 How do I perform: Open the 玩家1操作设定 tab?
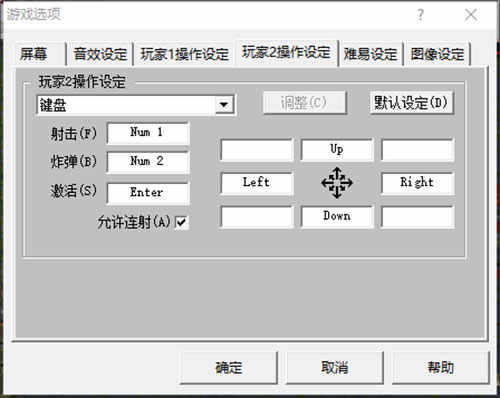(x=184, y=54)
